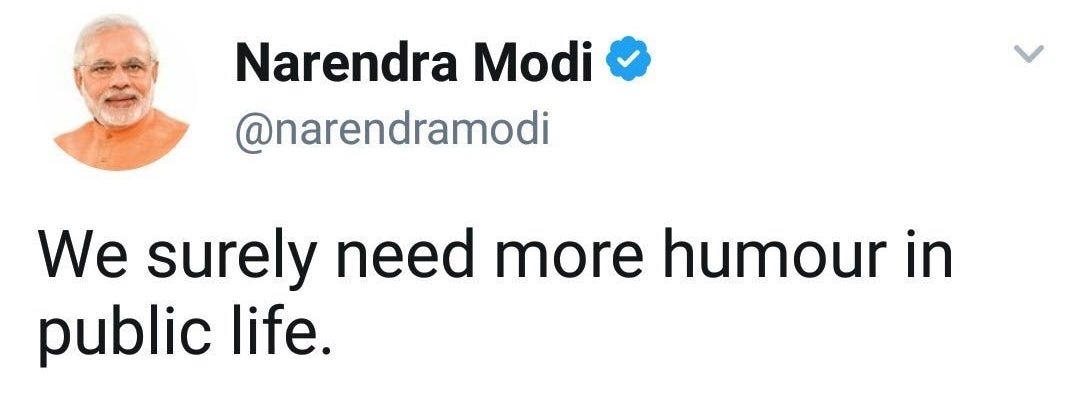Screen dimensions: 1080x410
Task: Click the word "We" starting the tweet
Action: [x=83, y=256]
